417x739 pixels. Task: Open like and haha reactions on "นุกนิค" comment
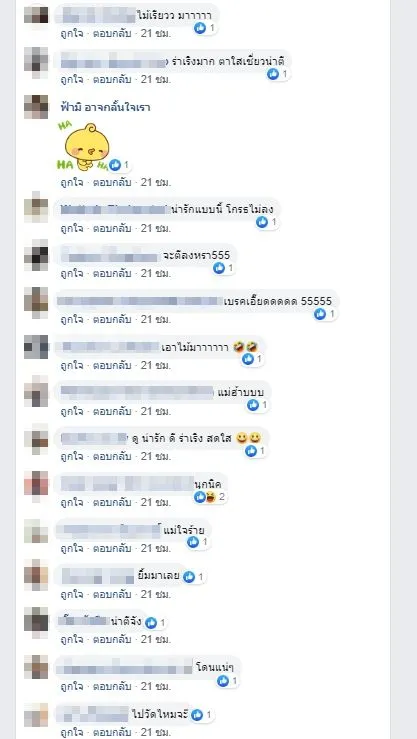[x=210, y=496]
